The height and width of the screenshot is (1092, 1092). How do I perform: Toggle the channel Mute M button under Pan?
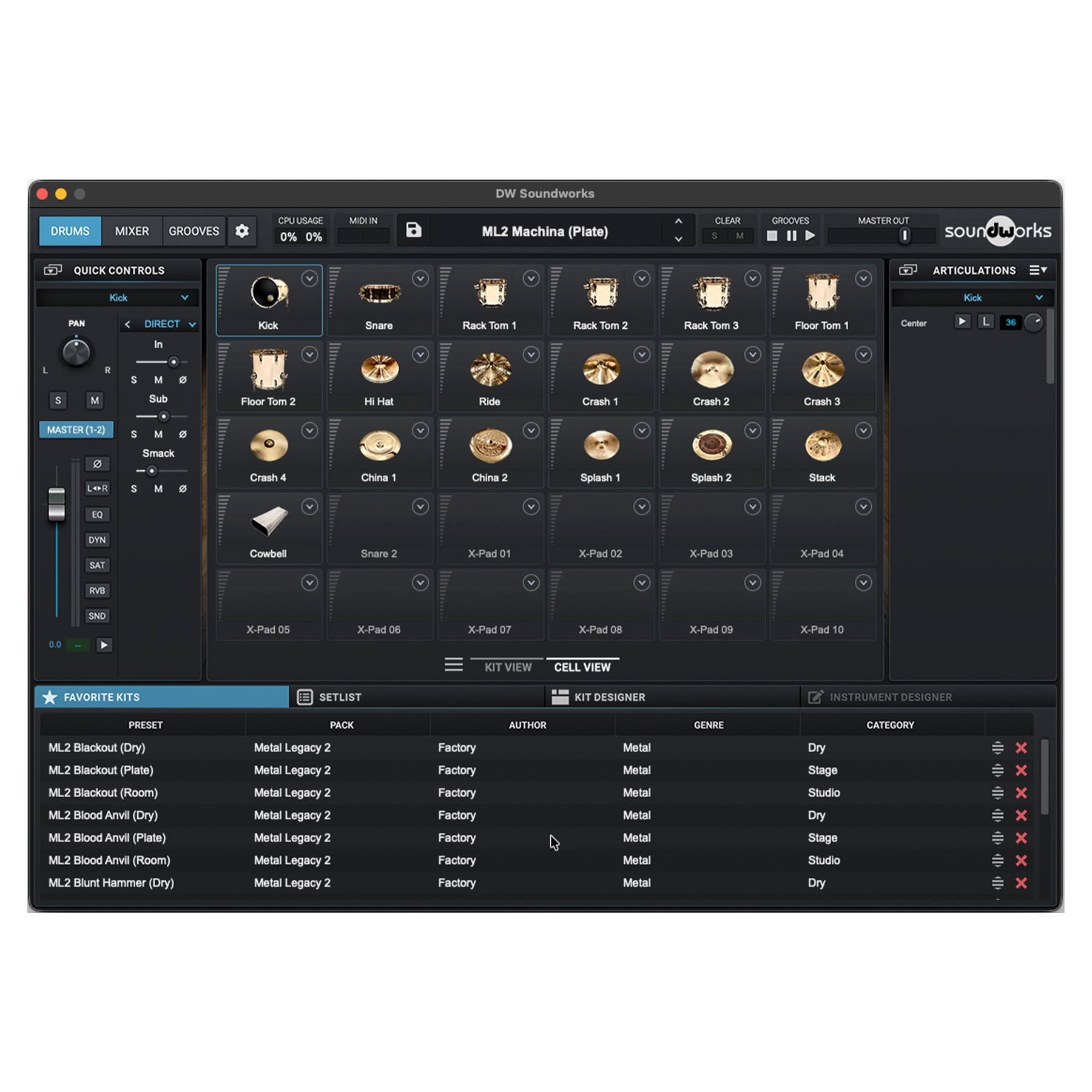click(95, 400)
